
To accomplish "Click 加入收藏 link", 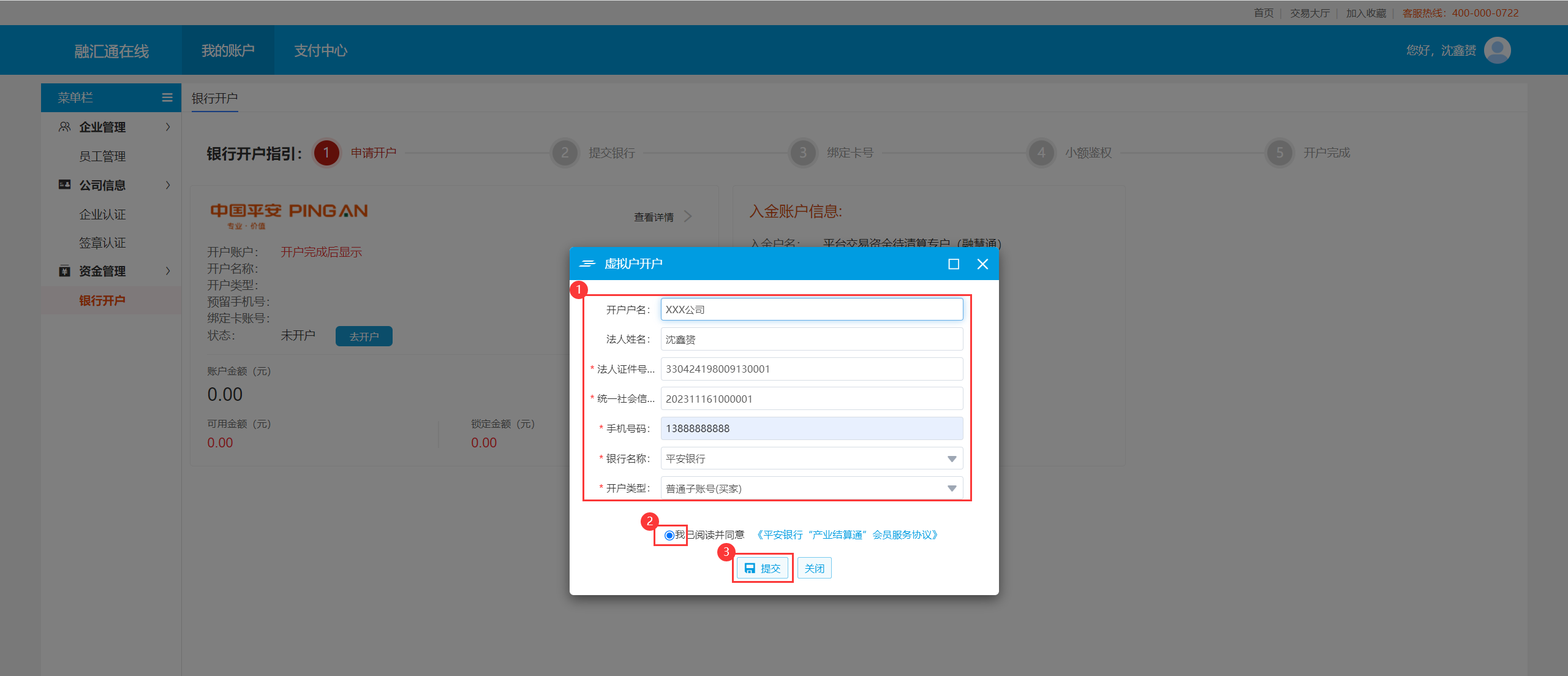I will coord(1366,13).
